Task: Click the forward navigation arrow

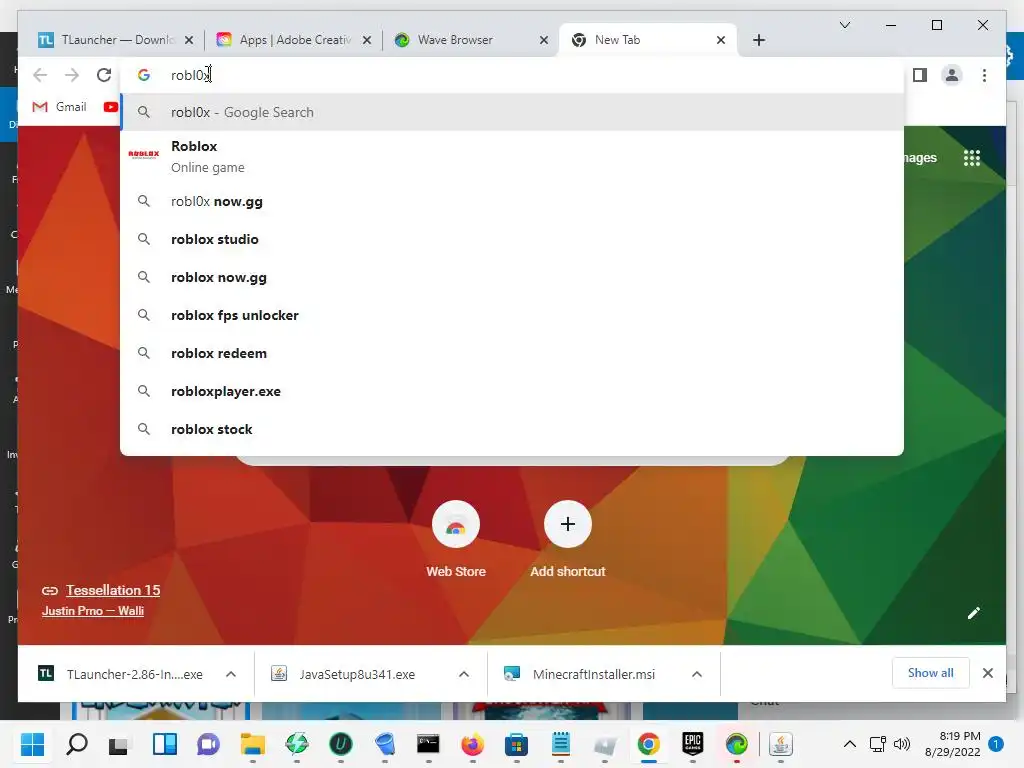Action: click(72, 75)
